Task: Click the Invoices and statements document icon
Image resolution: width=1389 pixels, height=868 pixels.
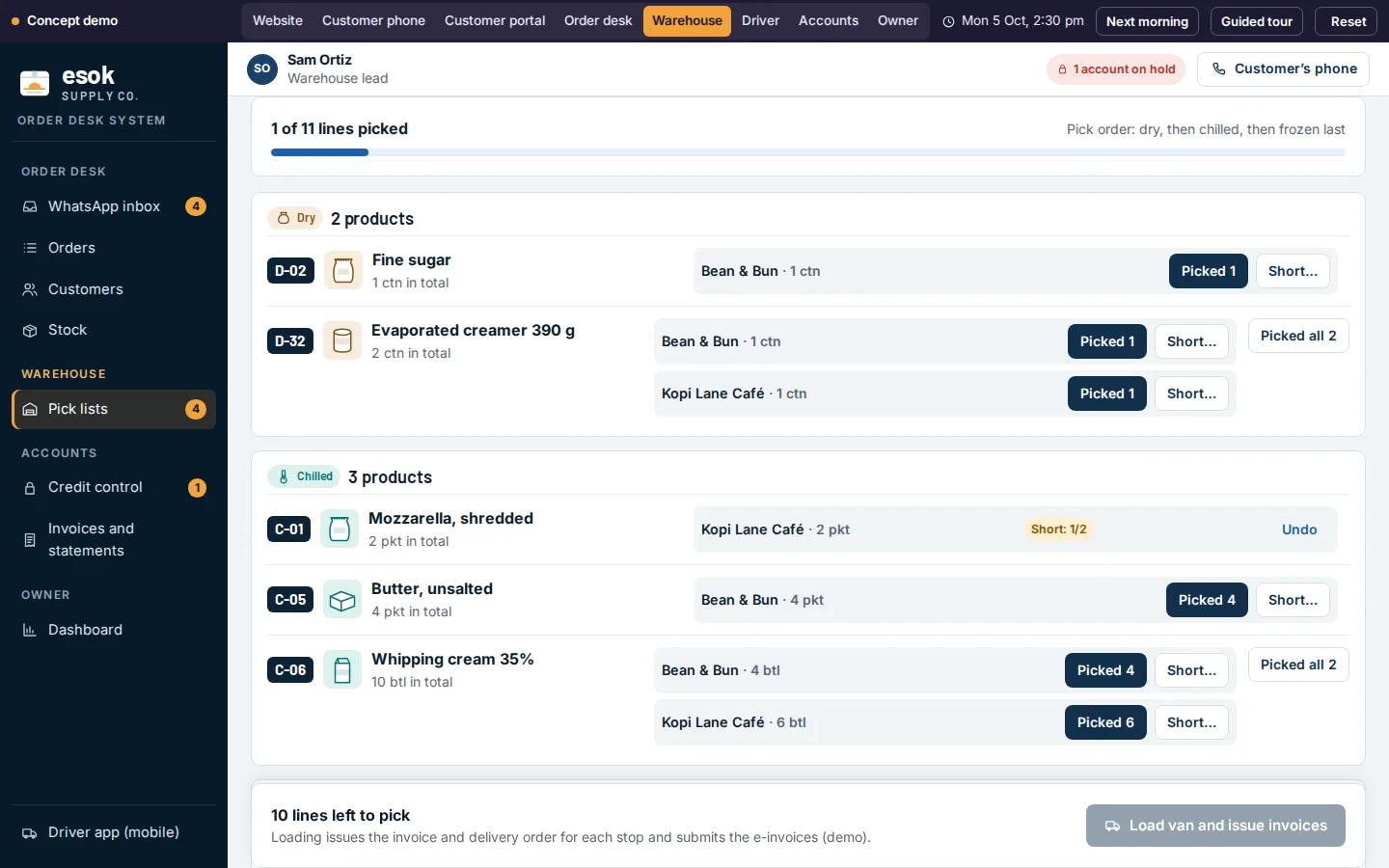Action: click(30, 540)
